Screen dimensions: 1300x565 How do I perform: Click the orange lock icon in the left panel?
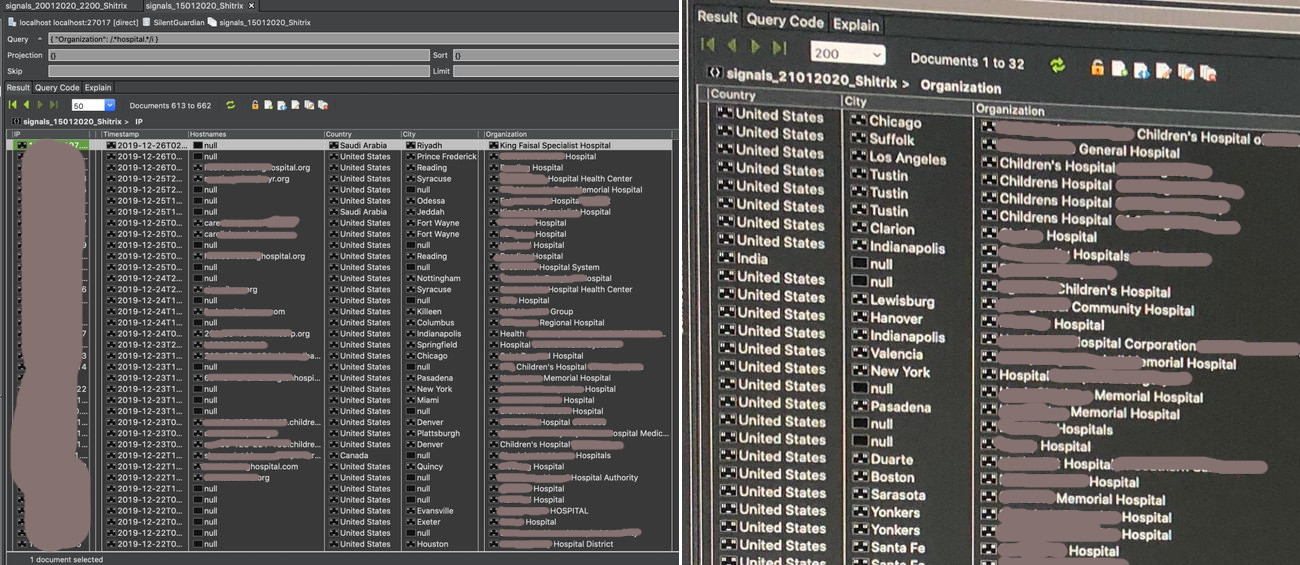point(256,105)
